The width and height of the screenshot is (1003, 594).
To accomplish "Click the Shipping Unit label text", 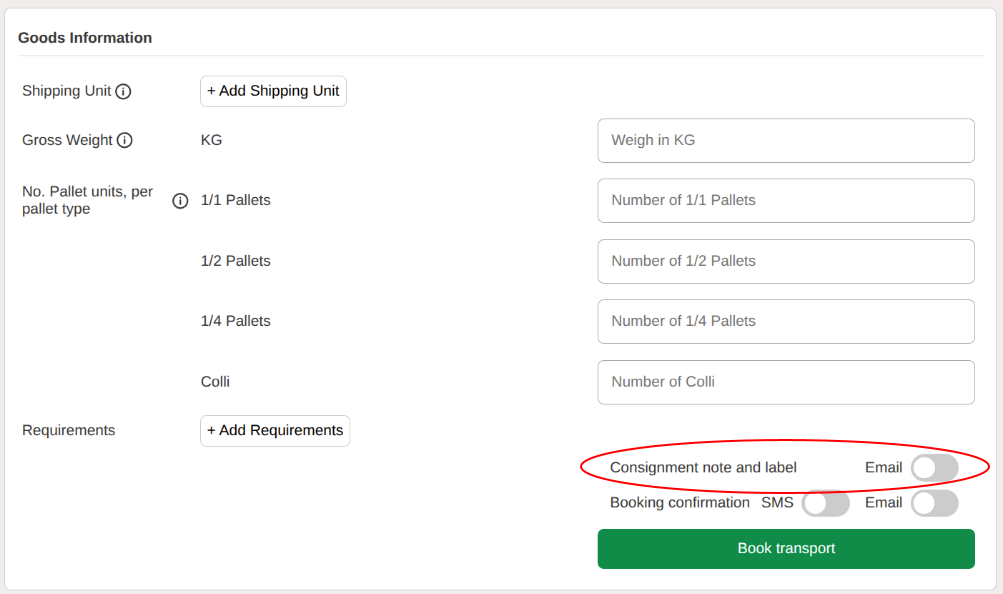I will 66,91.
